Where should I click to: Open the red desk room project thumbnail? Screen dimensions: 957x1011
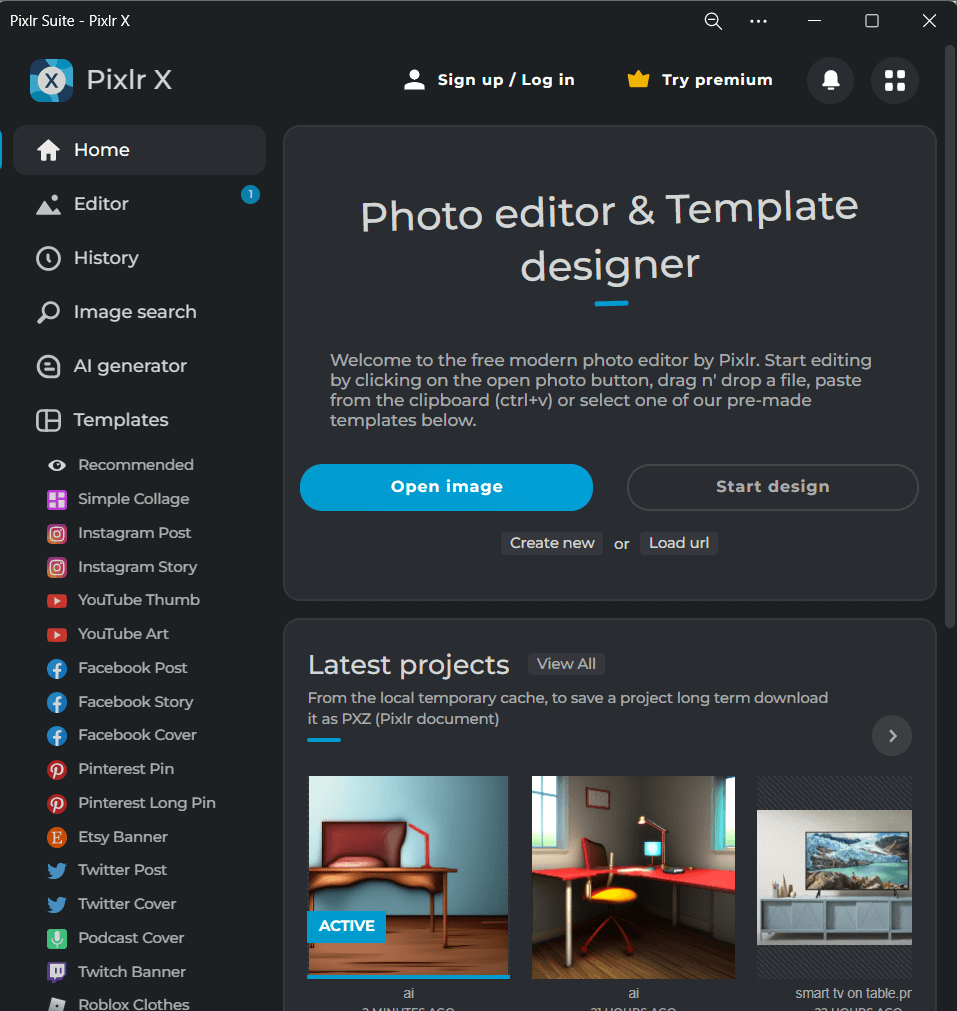[x=633, y=877]
